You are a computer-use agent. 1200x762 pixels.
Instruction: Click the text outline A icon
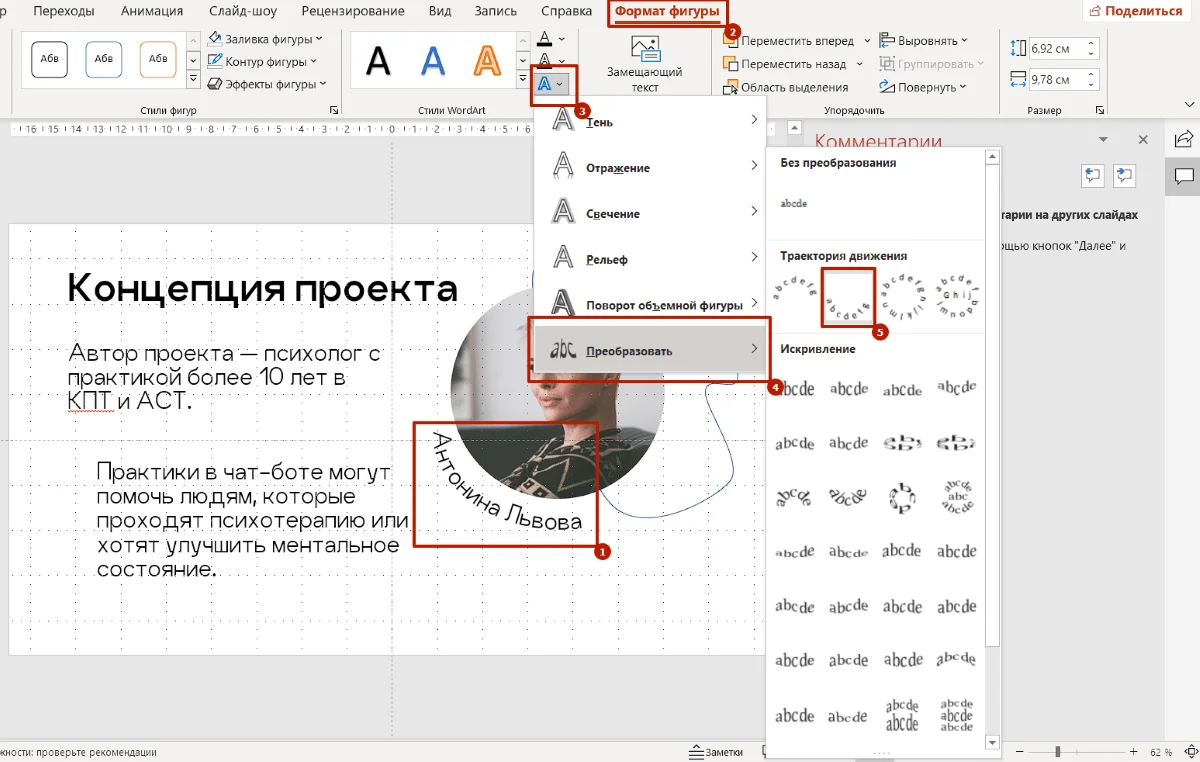pyautogui.click(x=544, y=61)
